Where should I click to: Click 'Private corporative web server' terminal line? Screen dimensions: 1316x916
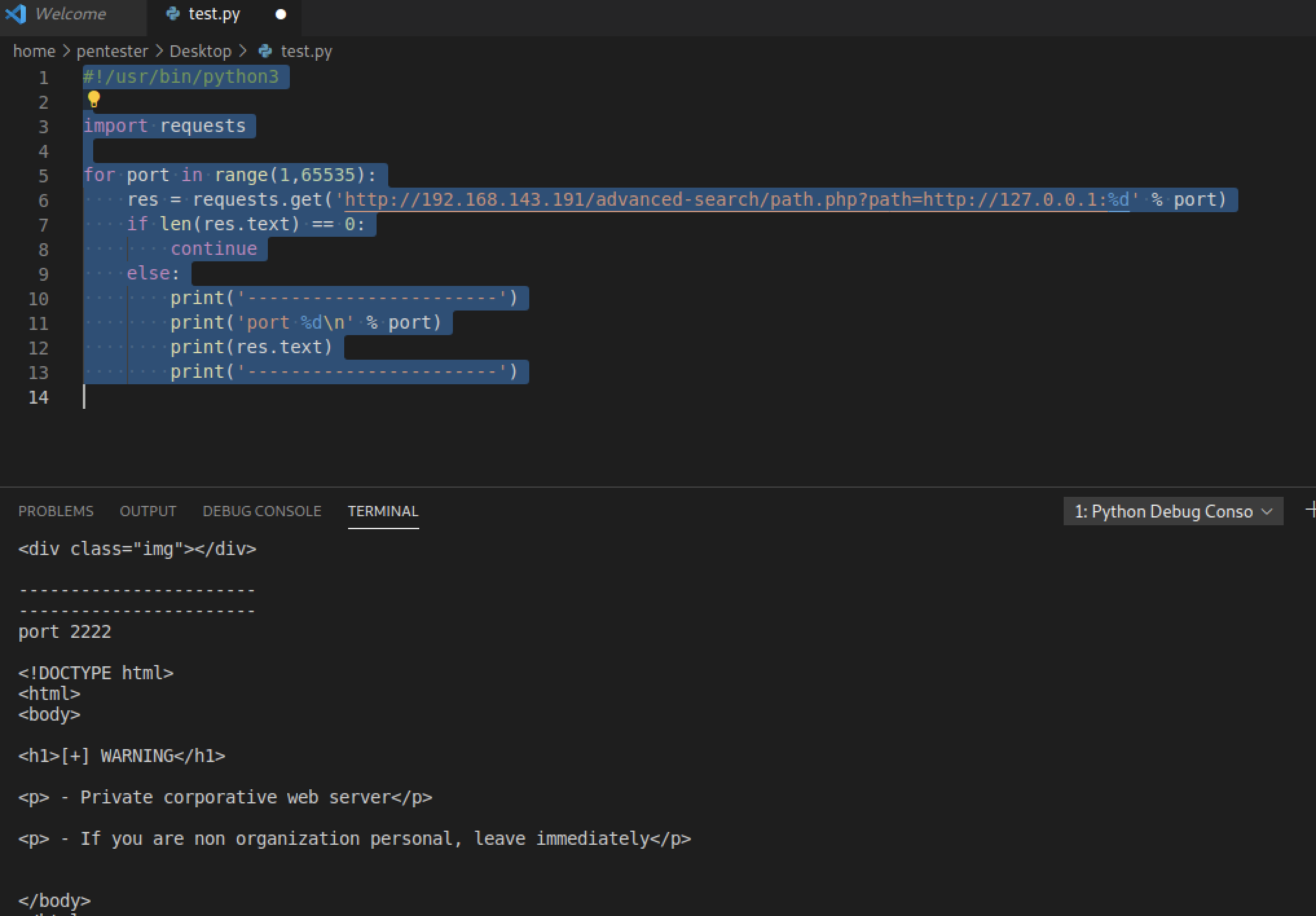tap(225, 798)
